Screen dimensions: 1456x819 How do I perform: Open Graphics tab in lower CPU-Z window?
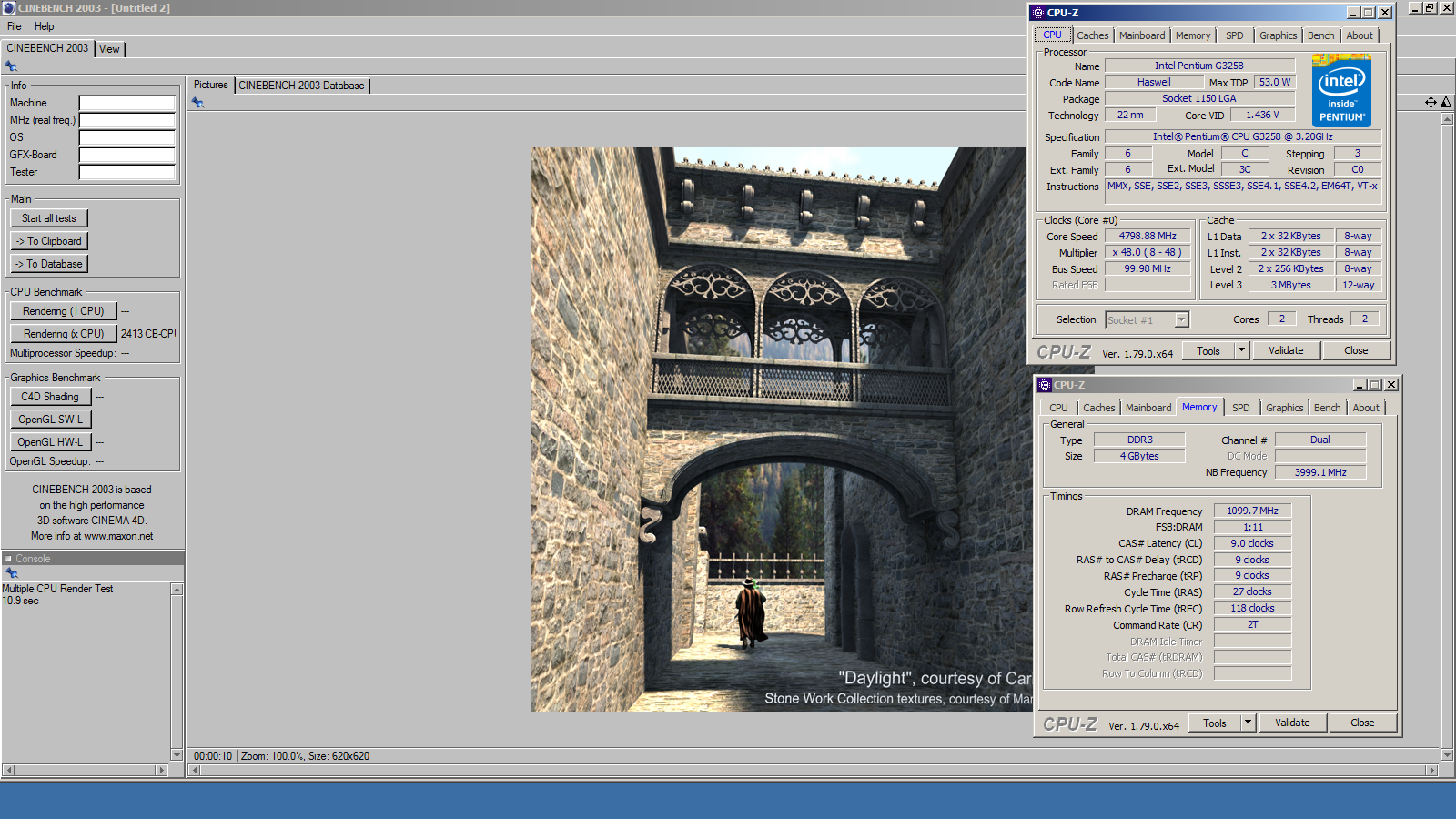coord(1285,408)
